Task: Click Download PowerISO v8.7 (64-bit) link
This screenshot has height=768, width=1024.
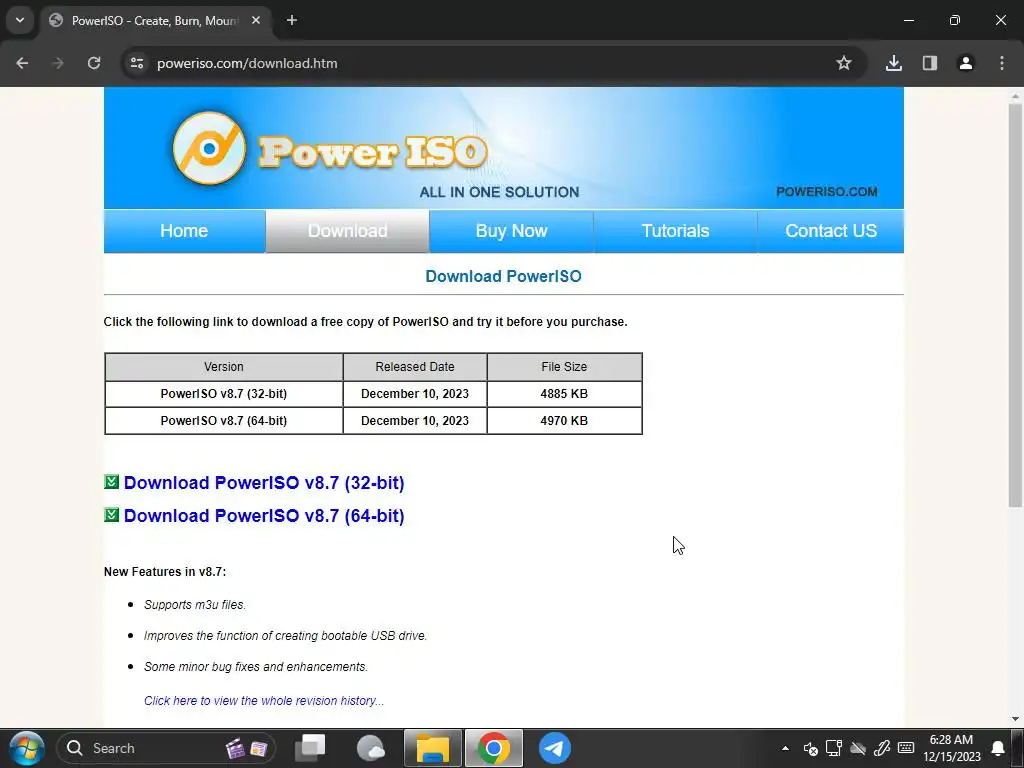Action: pyautogui.click(x=264, y=515)
